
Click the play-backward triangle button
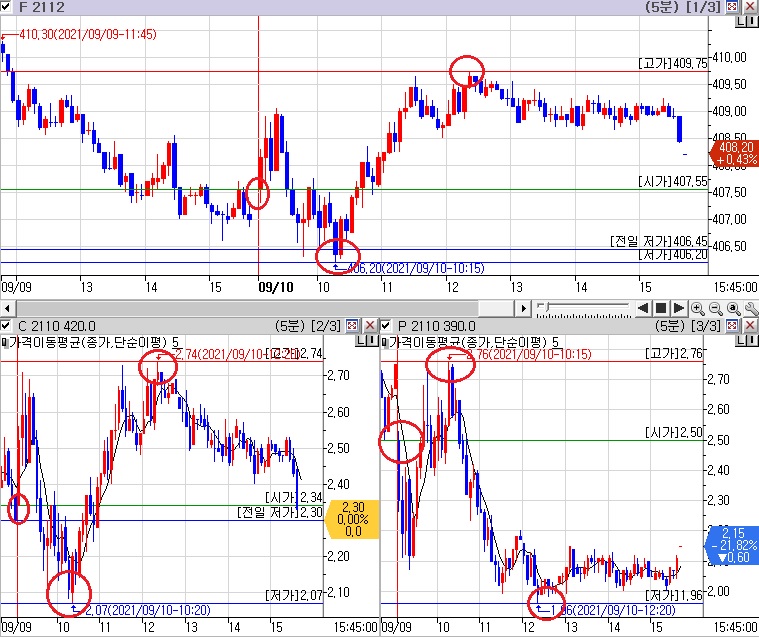643,308
